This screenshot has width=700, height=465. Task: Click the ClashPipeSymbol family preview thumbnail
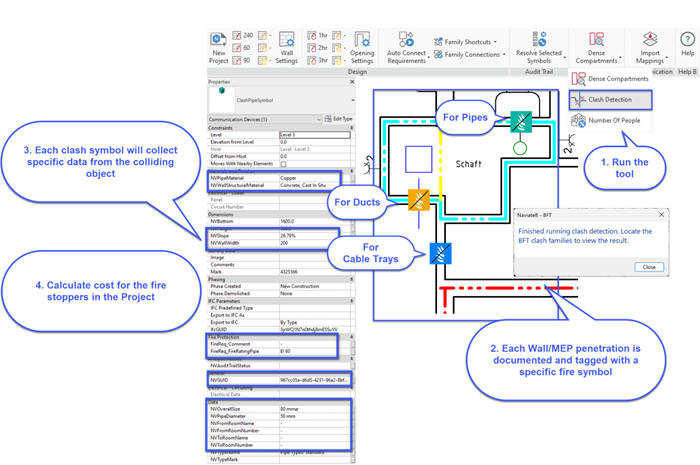pyautogui.click(x=221, y=100)
